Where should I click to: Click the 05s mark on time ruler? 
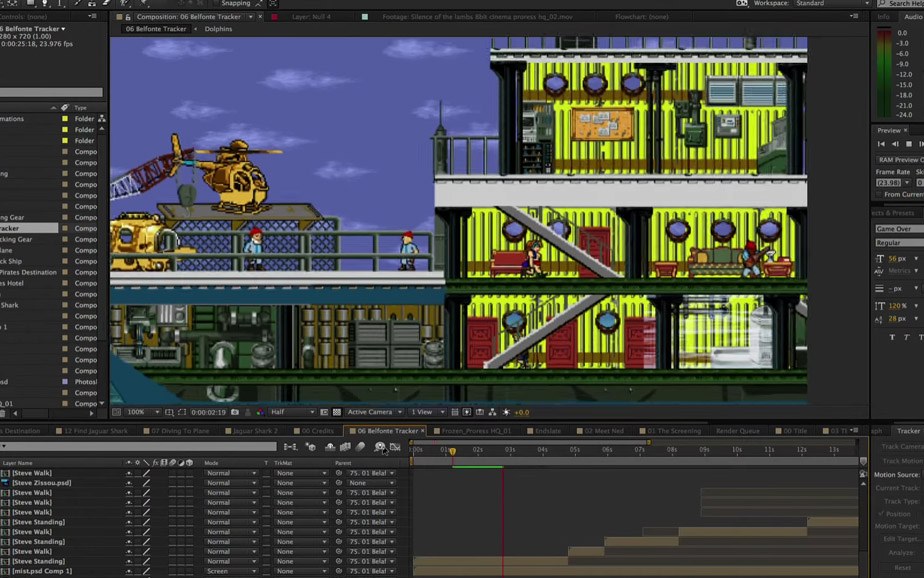point(574,450)
